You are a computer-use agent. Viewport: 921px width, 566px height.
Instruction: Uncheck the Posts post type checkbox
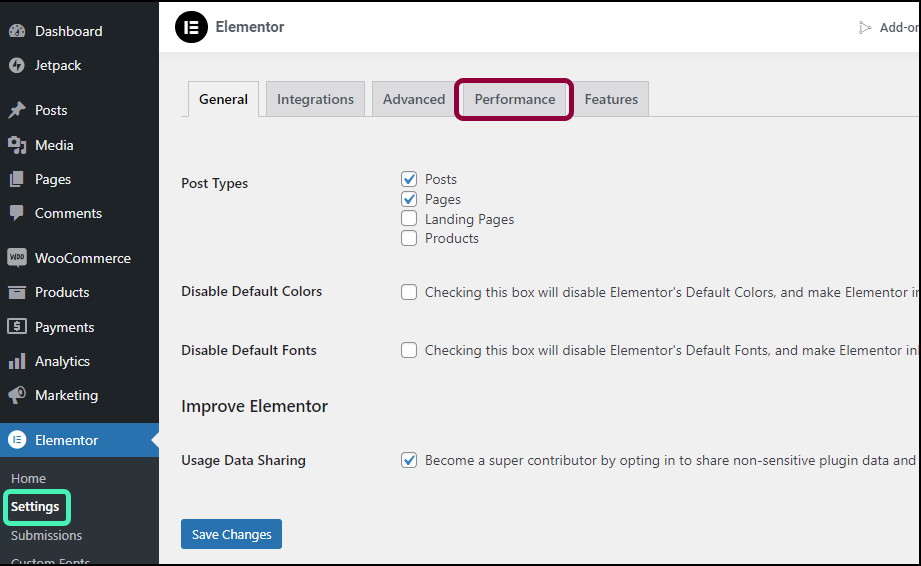coord(409,179)
